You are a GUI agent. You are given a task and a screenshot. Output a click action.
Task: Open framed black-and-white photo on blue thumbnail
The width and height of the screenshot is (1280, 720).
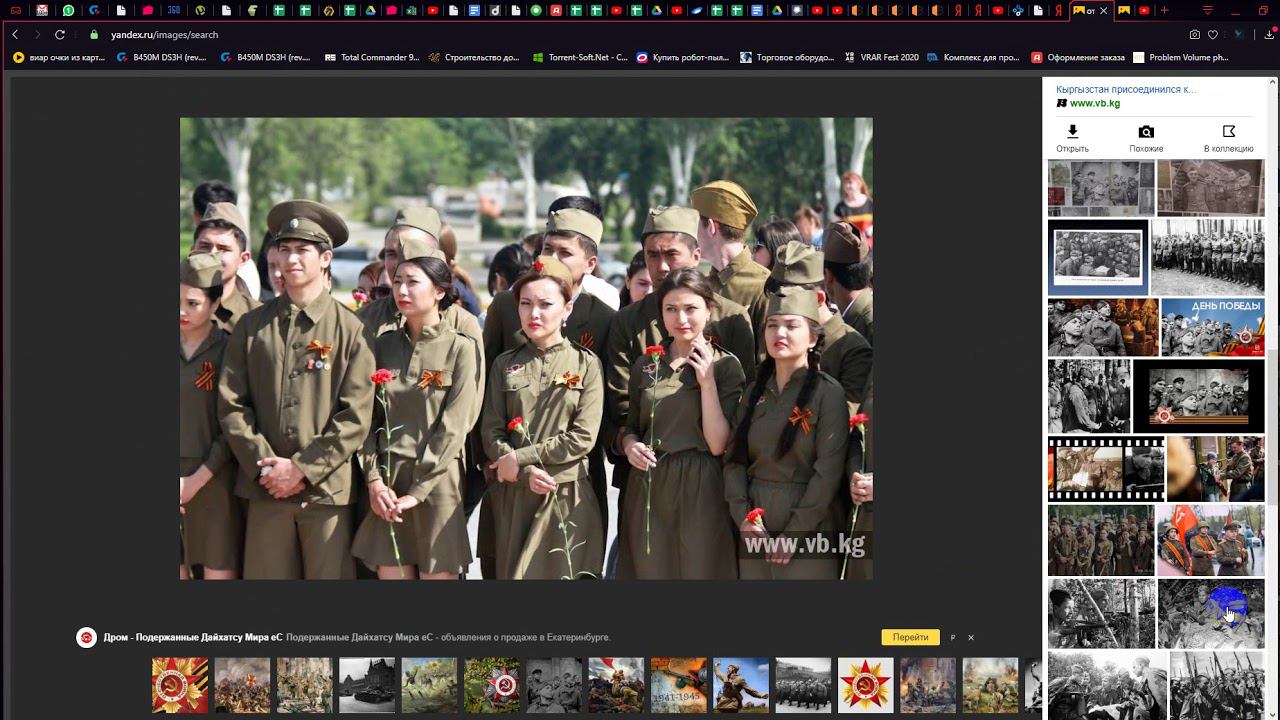pos(1098,257)
